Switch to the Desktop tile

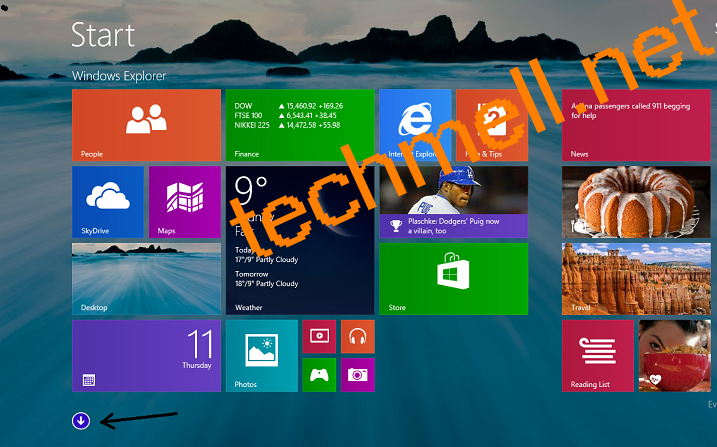(x=146, y=279)
